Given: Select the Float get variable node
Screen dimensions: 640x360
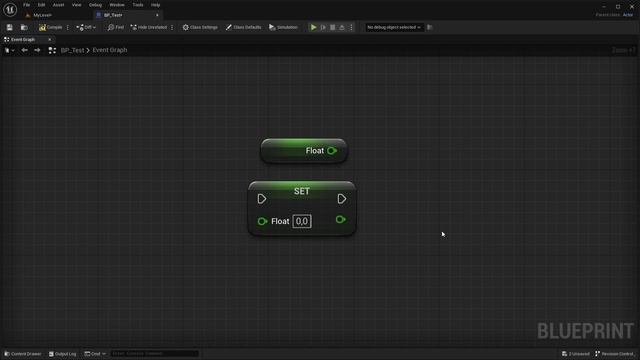Looking at the screenshot, I should (304, 151).
